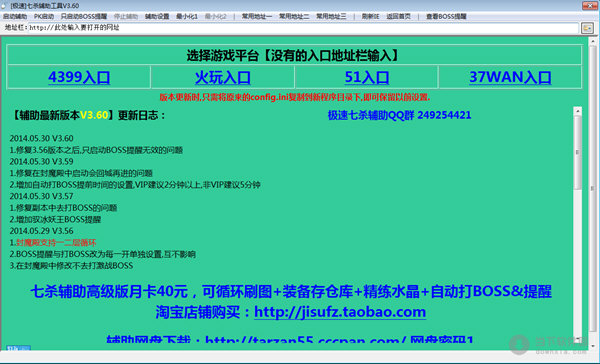Click the inner changelog scrollbar up arrow
The image size is (600, 364).
click(577, 111)
